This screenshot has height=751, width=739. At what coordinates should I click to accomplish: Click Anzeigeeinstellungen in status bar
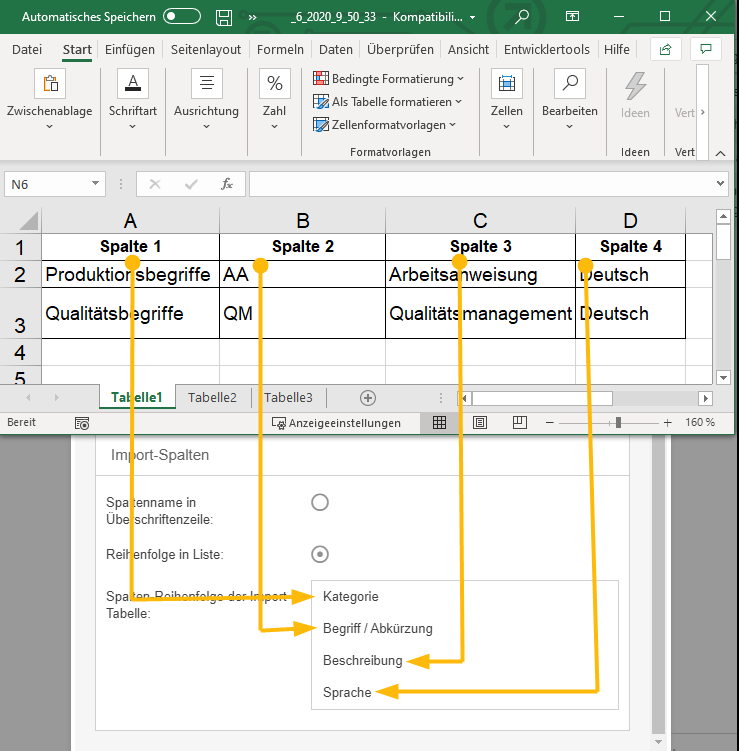click(x=336, y=423)
